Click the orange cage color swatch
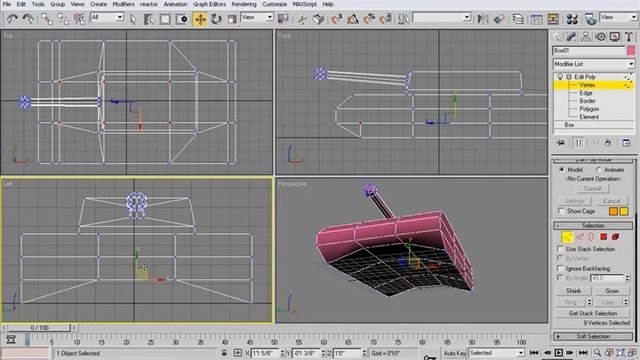The image size is (640, 360). [x=613, y=211]
